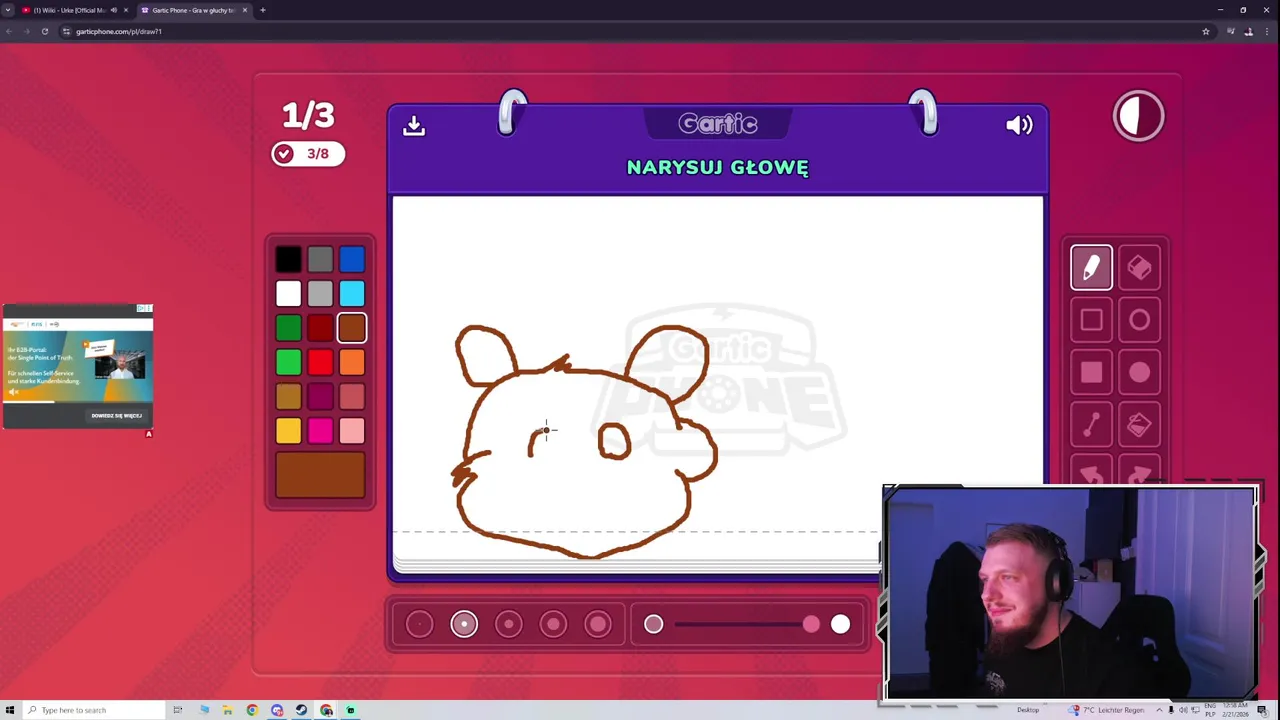Select the hollow ellipse tool

click(x=1139, y=320)
